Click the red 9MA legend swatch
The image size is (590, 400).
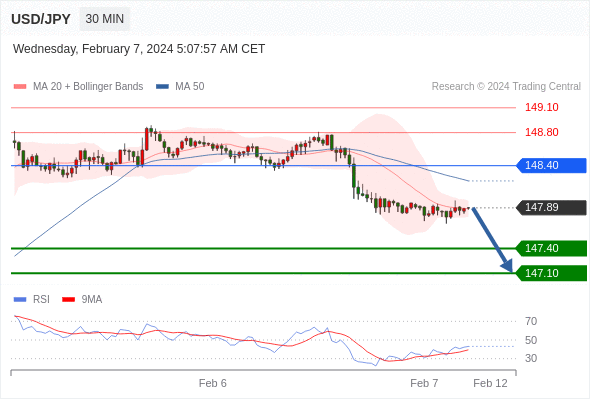click(68, 300)
